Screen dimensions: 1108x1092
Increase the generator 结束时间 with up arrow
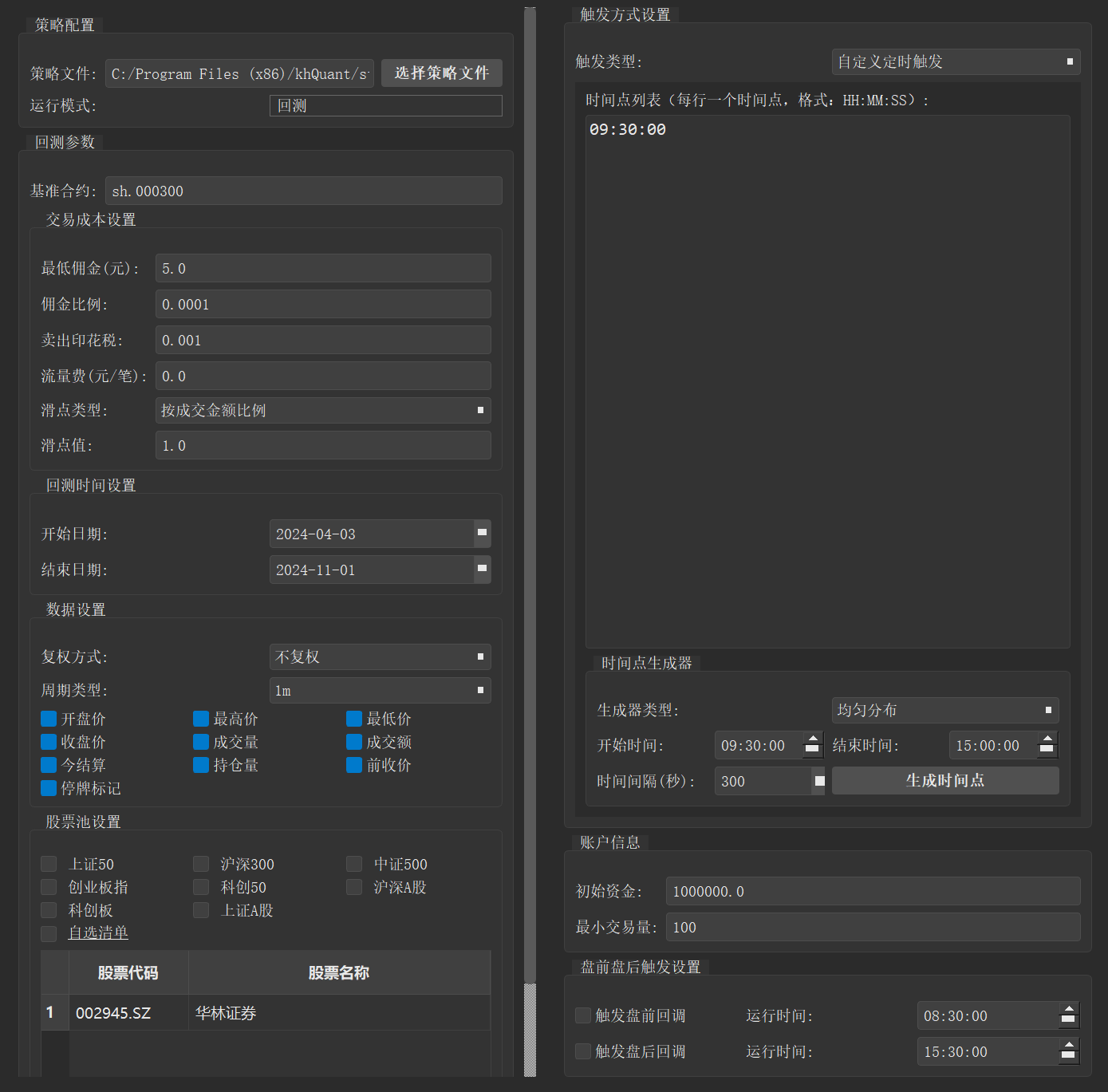click(x=1047, y=739)
